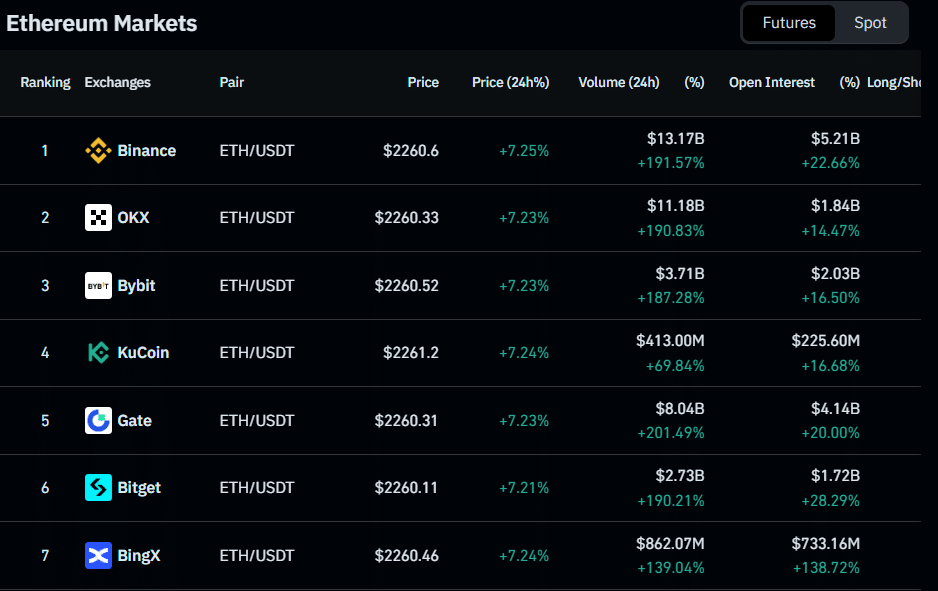Click the OKX ETH/USDT pair
The height and width of the screenshot is (591, 938).
(x=257, y=218)
